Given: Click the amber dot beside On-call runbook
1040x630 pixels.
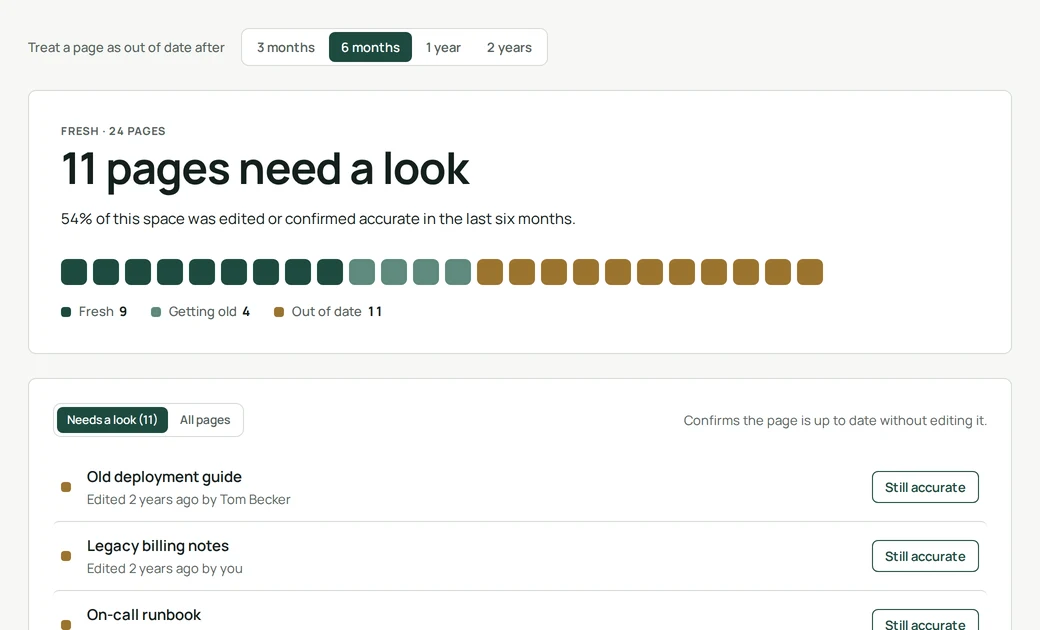Looking at the screenshot, I should pos(66,625).
